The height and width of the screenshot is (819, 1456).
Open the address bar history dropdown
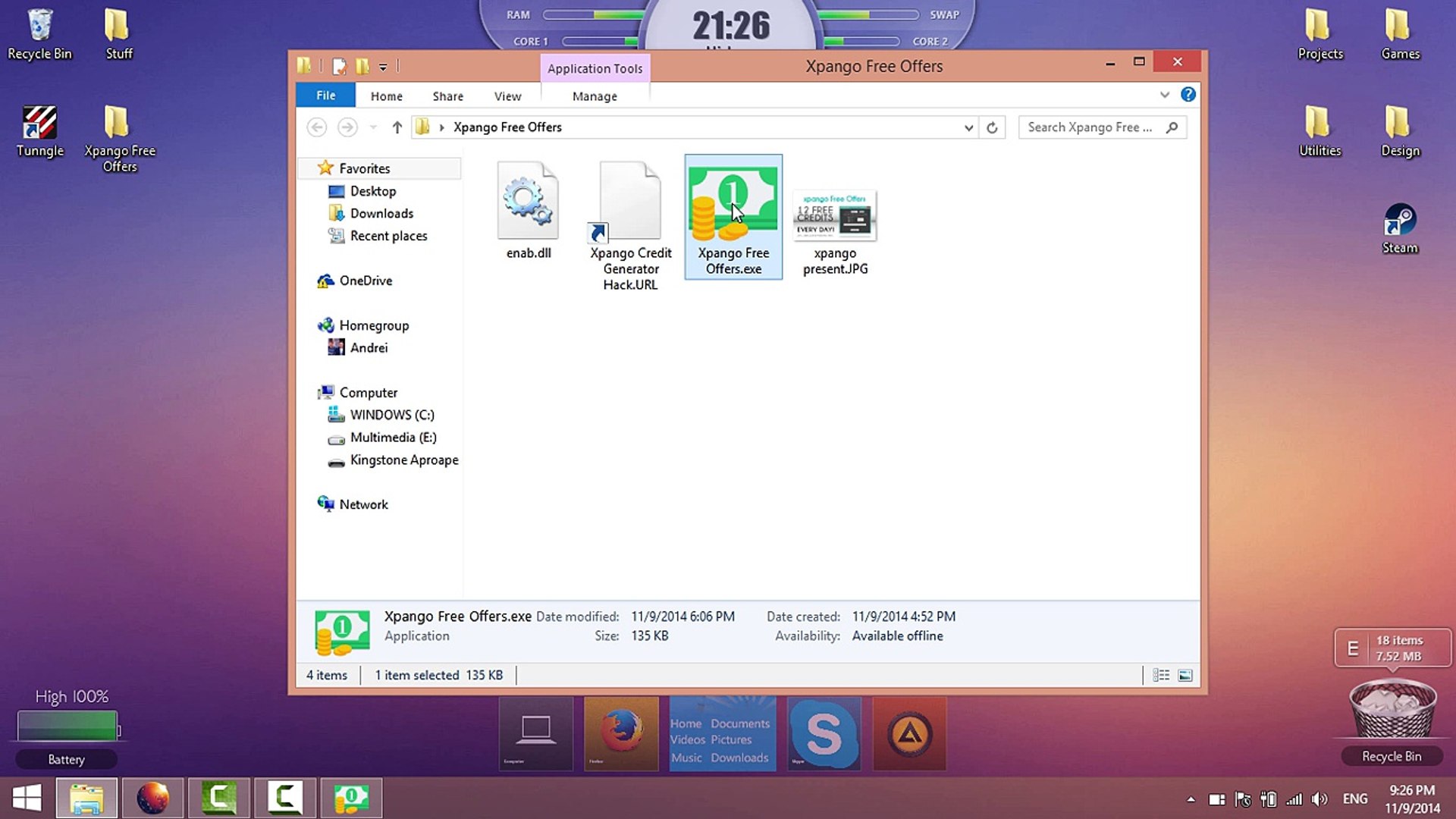(968, 127)
